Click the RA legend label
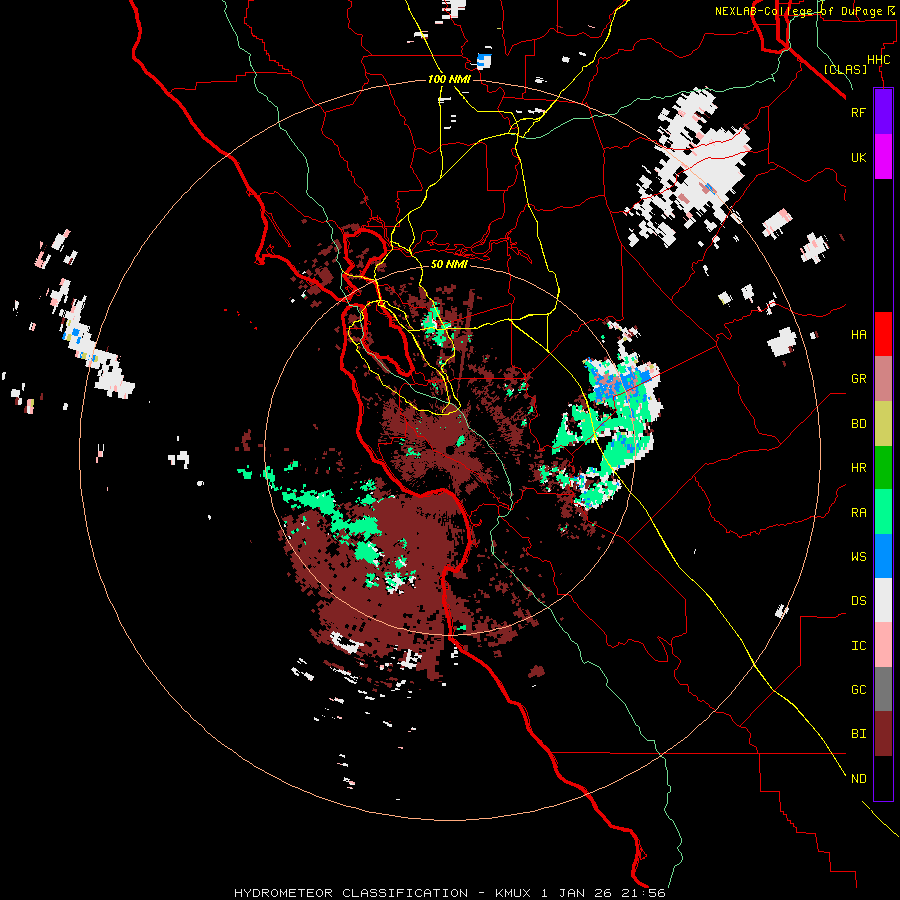This screenshot has height=900, width=900. coord(858,513)
